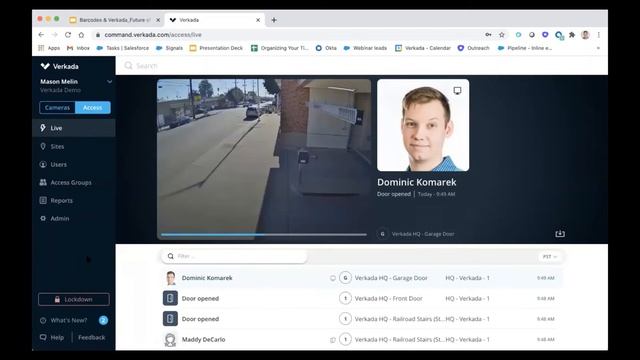Open What's New notifications
Image resolution: width=640 pixels, height=360 pixels.
point(69,320)
